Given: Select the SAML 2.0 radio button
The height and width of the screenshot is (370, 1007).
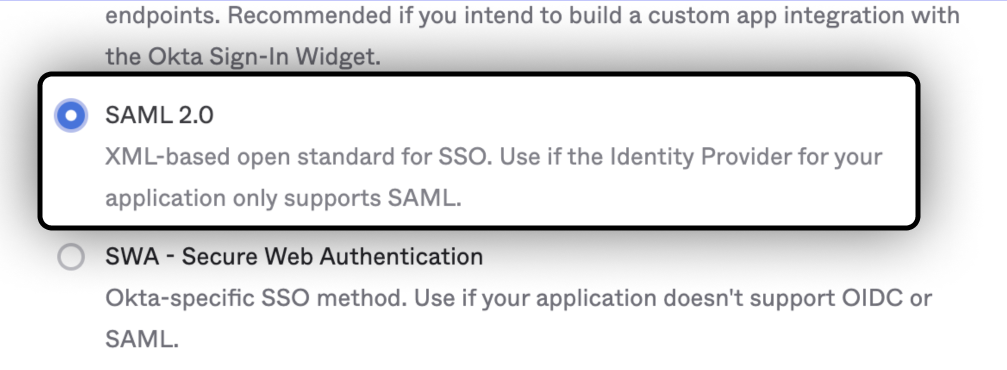Looking at the screenshot, I should tap(71, 116).
